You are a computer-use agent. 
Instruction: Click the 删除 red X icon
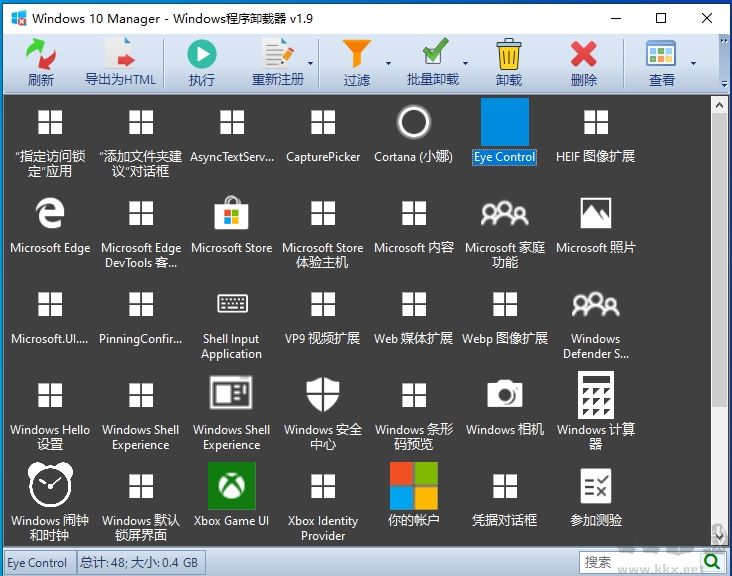tap(584, 54)
